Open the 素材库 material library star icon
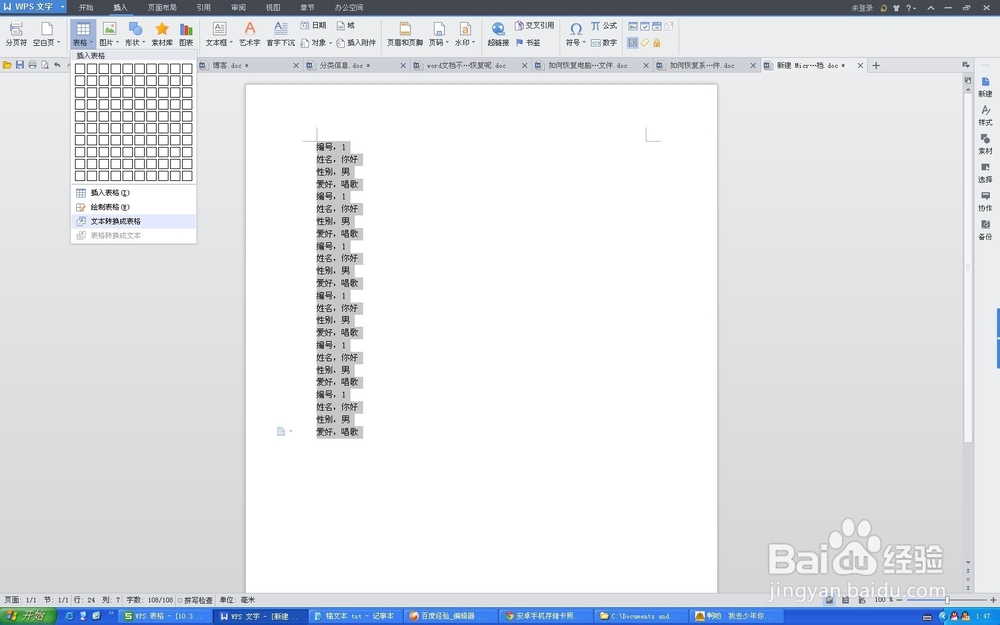This screenshot has width=1000, height=625. coord(162,29)
